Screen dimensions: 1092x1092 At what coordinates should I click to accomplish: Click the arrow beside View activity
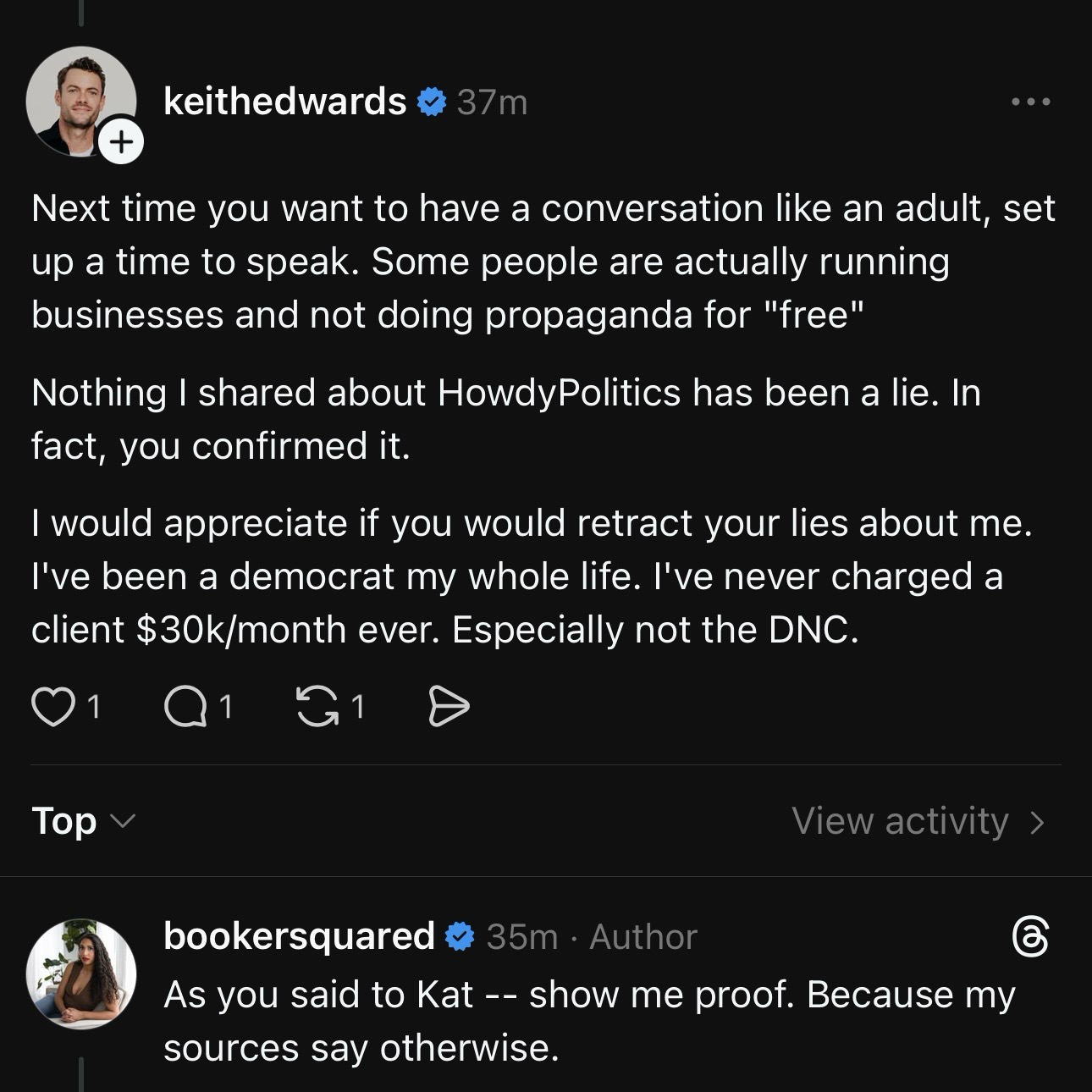point(1036,822)
